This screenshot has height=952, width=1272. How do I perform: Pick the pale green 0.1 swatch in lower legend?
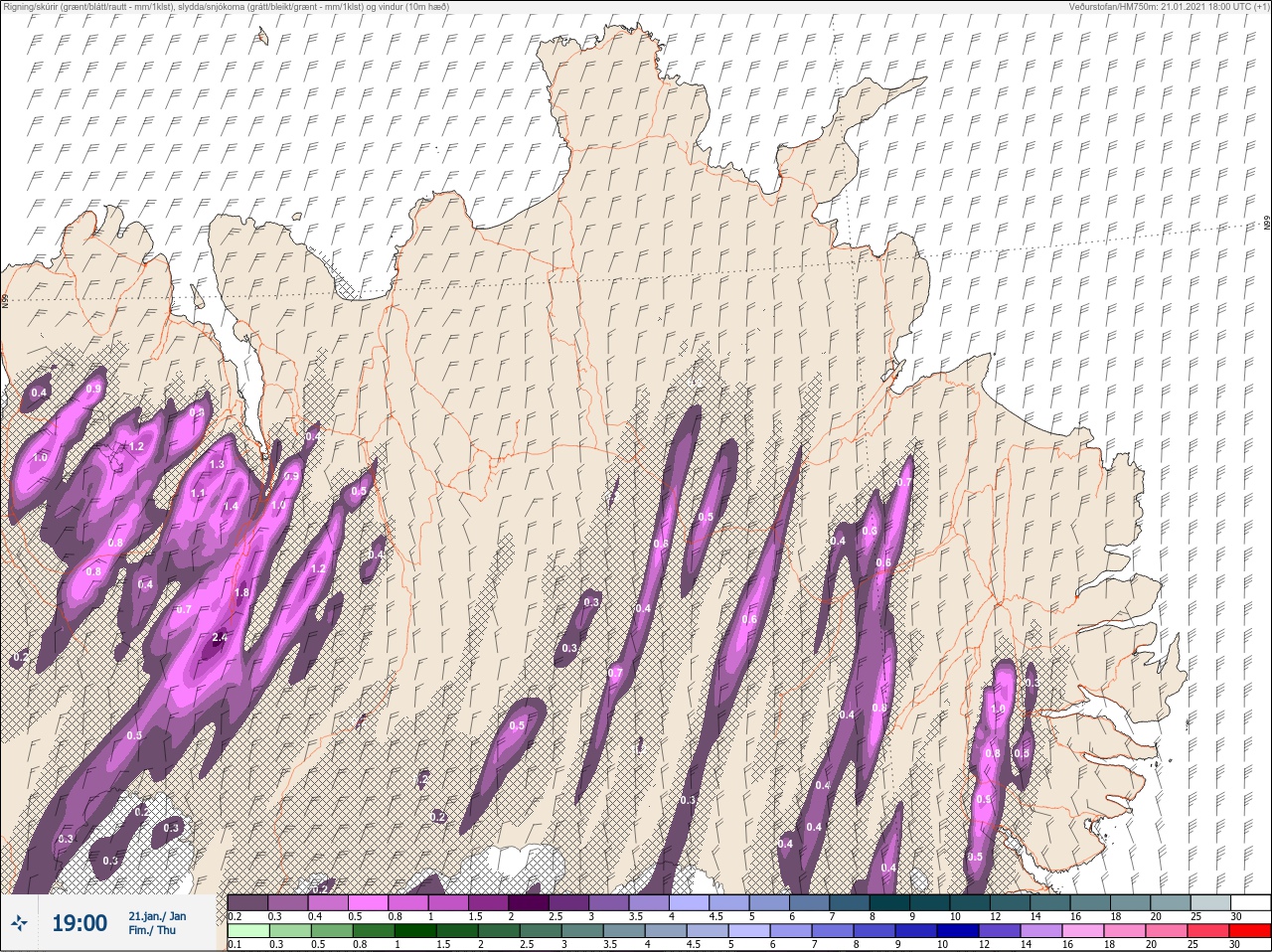[247, 931]
